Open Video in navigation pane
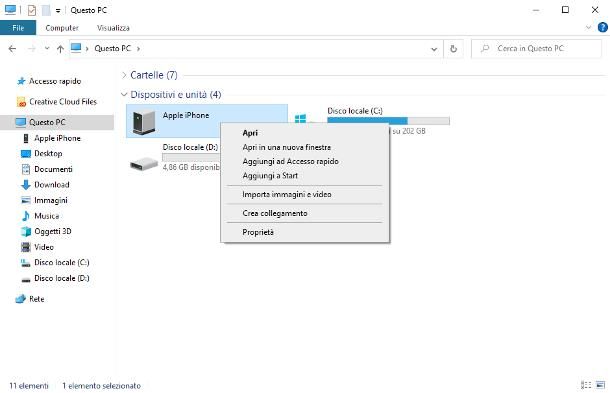This screenshot has width=610, height=393. pos(44,247)
